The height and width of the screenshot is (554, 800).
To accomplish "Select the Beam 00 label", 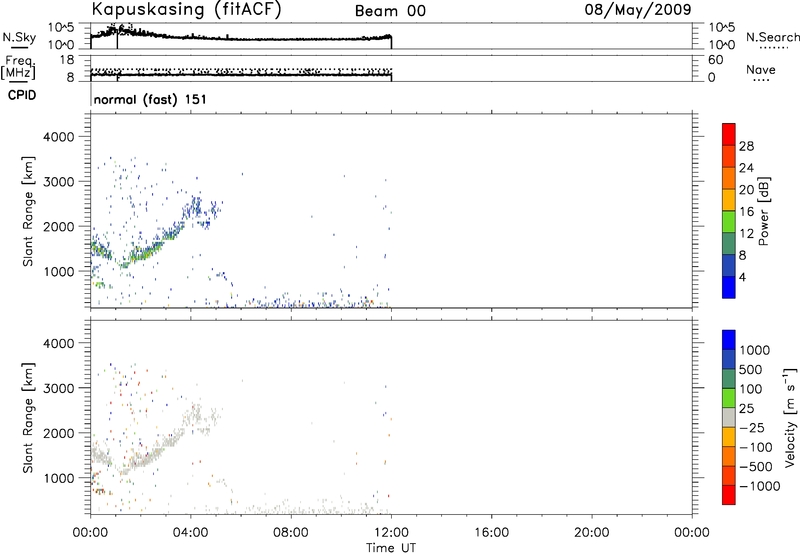I will click(x=390, y=11).
